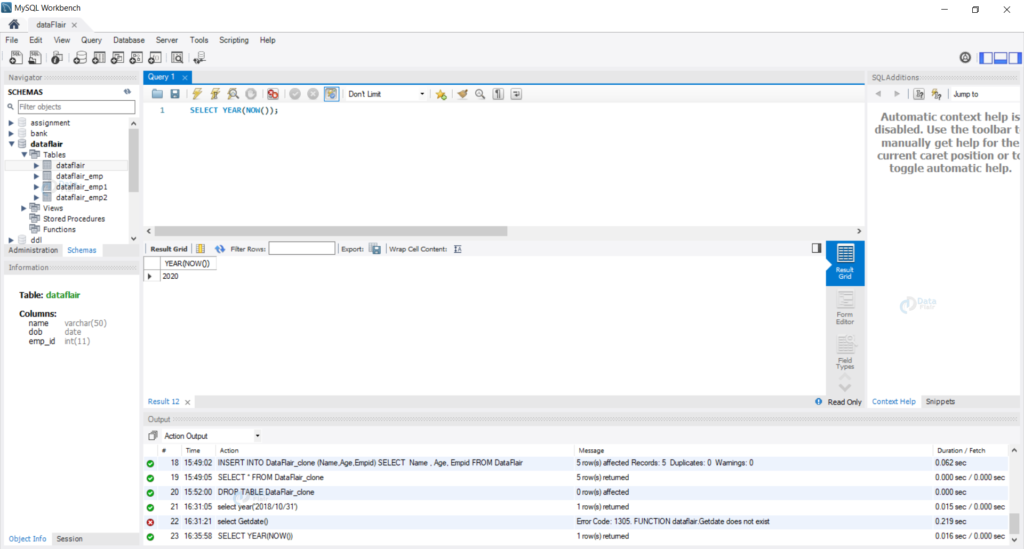Execute query with lightning bolt icon
The width and height of the screenshot is (1024, 549).
(x=197, y=94)
